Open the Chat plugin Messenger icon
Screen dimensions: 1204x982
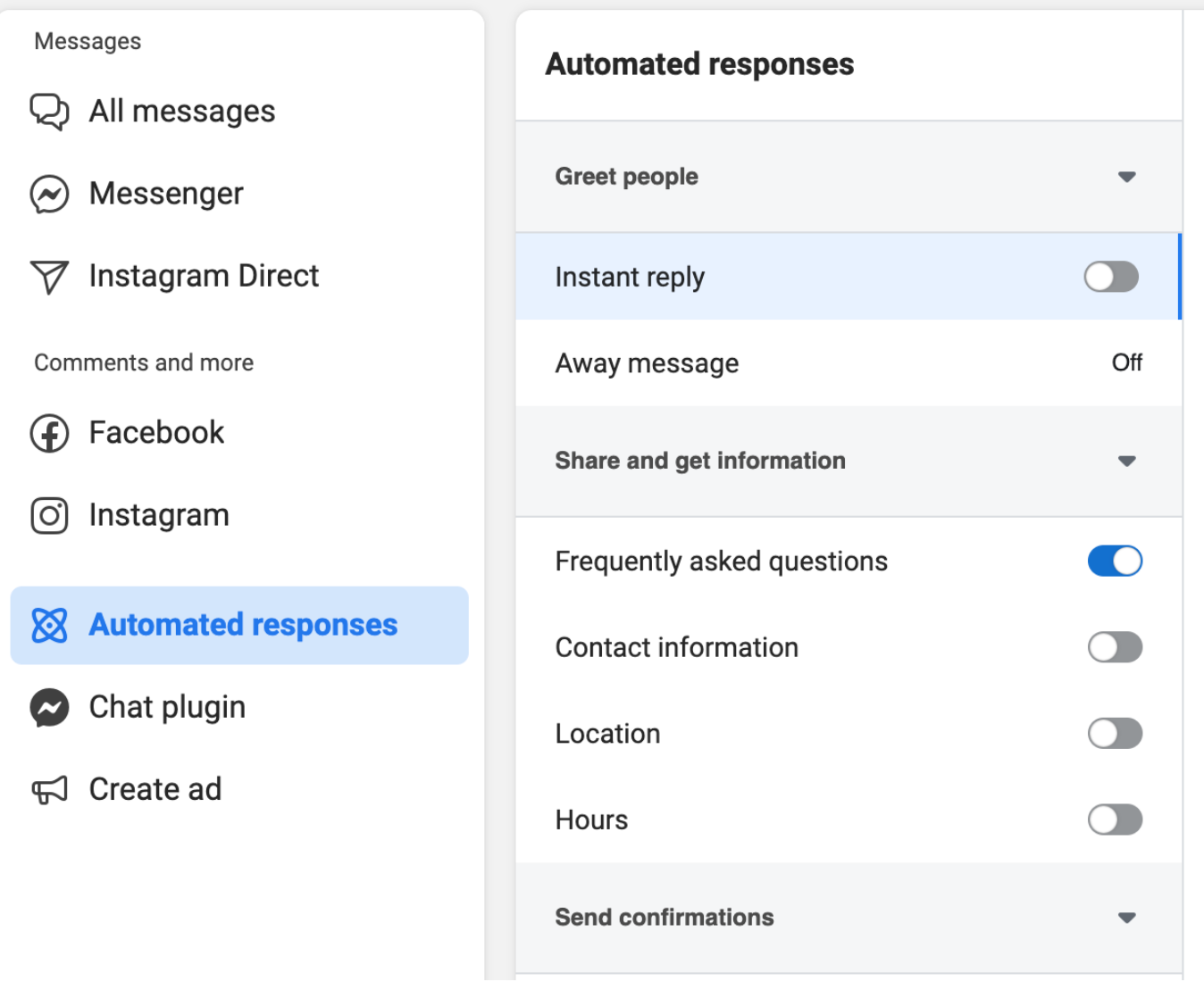tap(49, 707)
